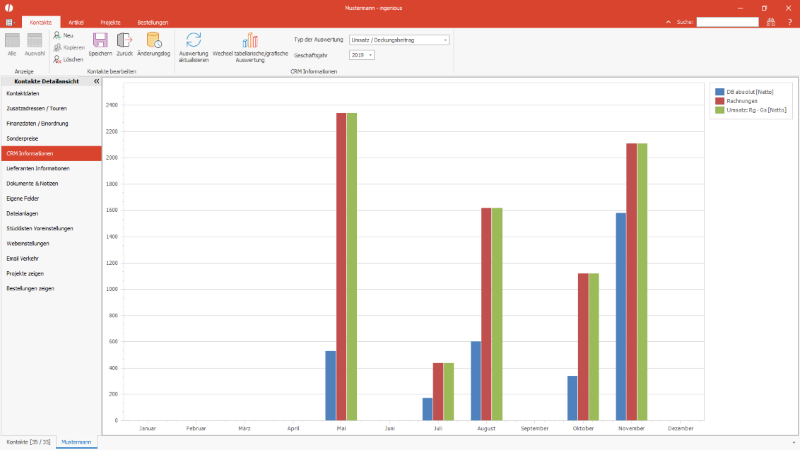The image size is (800, 450).
Task: Select the Mustermann bottom tab
Action: [x=76, y=442]
